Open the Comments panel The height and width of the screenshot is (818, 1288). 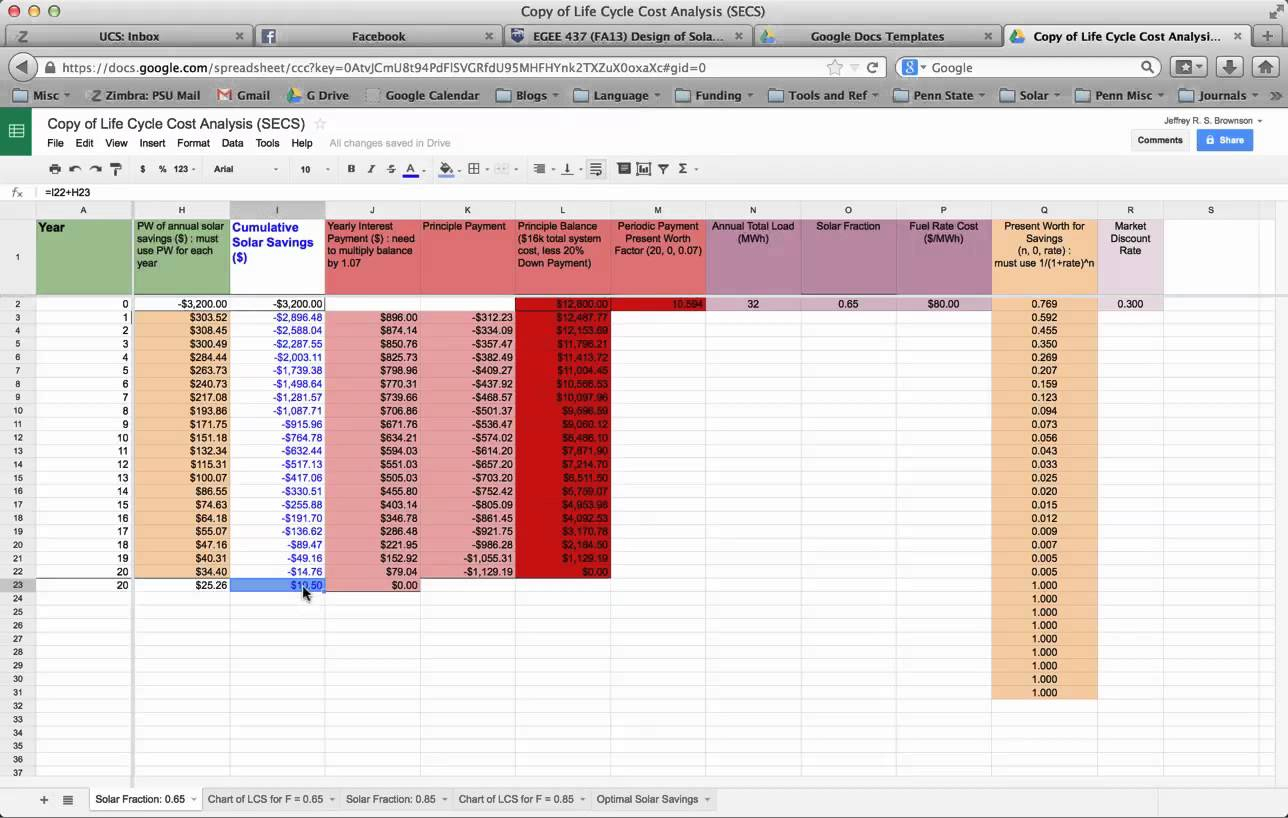click(1159, 140)
